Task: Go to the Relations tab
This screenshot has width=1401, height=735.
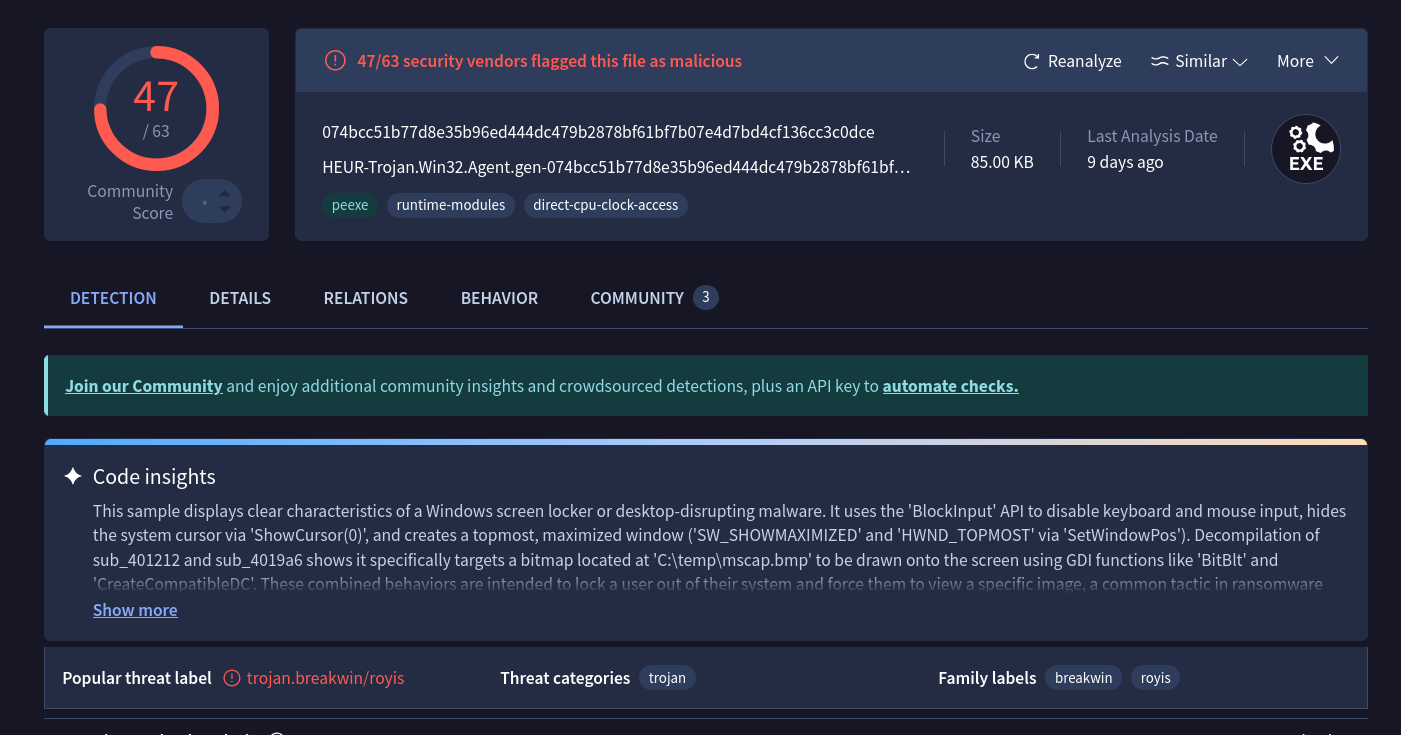Action: point(366,298)
